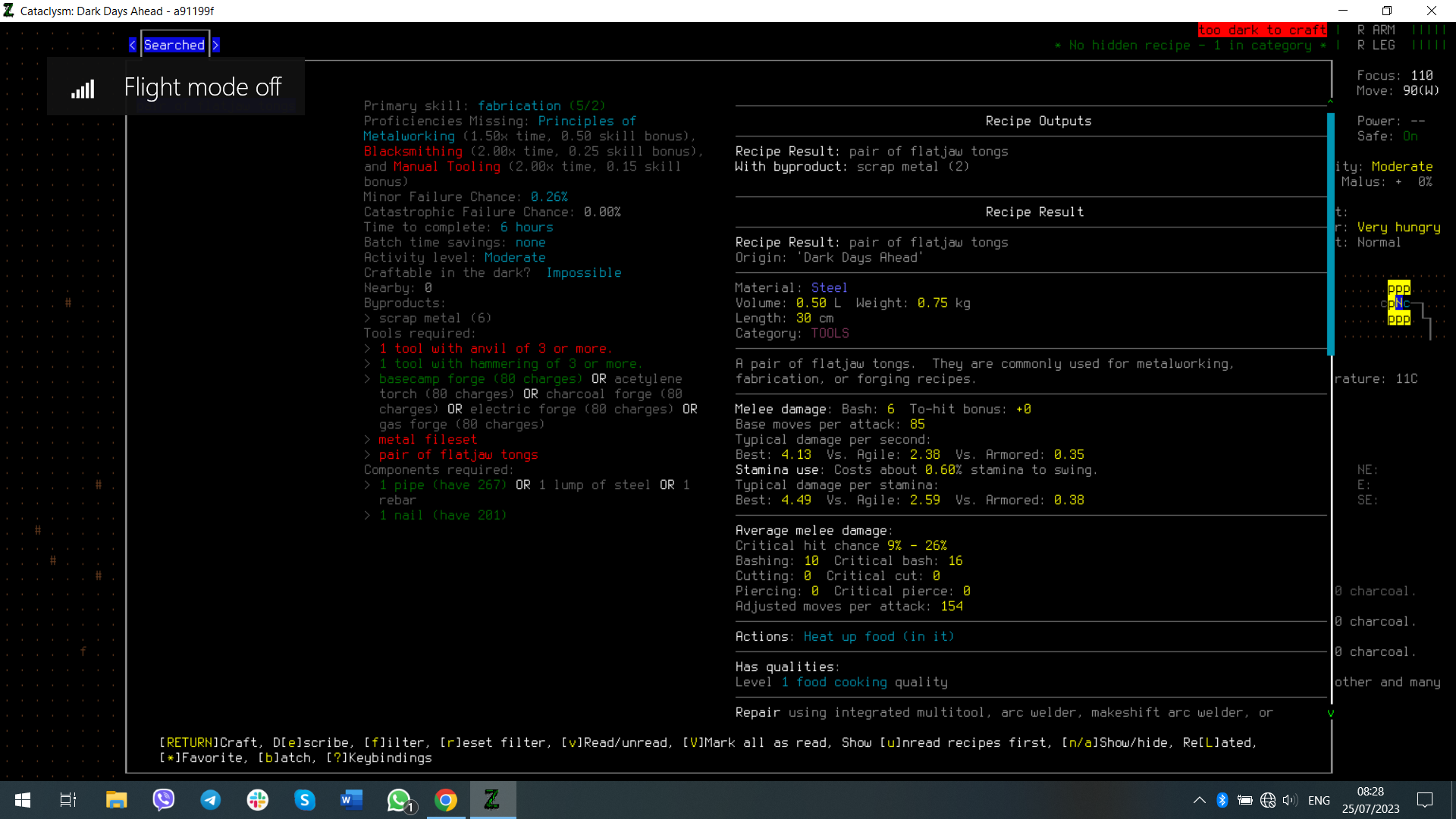The image size is (1456, 819).
Task: Launch Telegram from the taskbar
Action: (210, 800)
